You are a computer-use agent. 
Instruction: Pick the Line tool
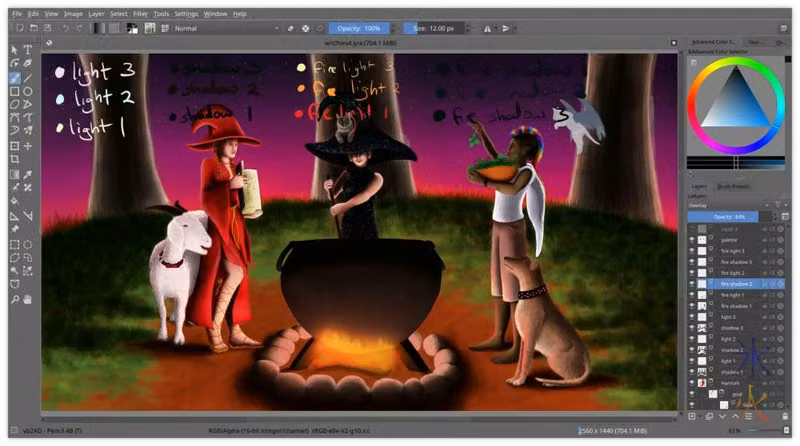coord(28,78)
